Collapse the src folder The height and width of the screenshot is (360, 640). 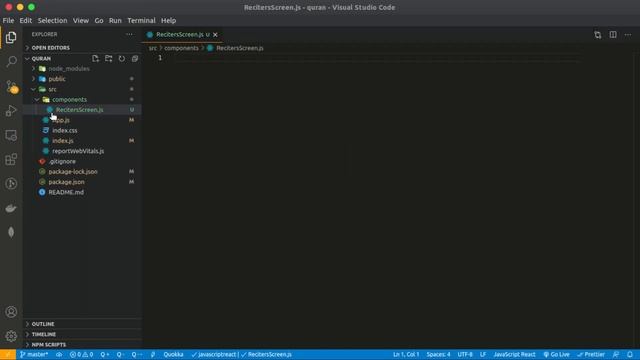coord(52,89)
